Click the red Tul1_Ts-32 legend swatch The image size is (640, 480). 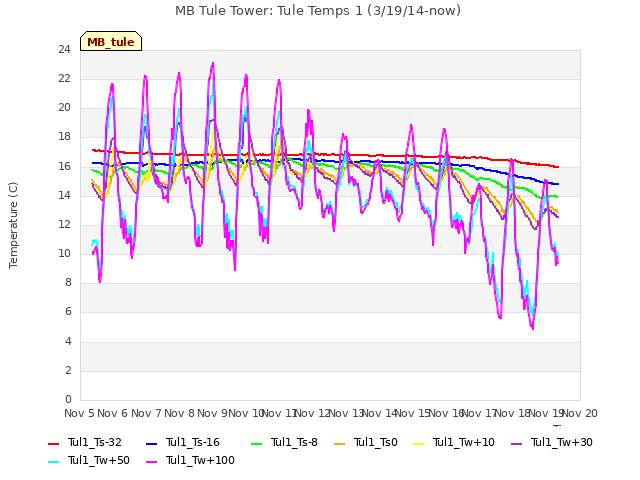(53, 443)
